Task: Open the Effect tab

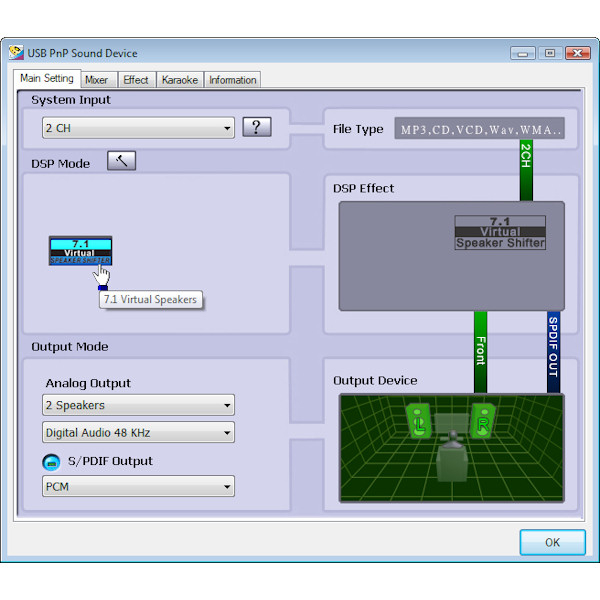Action: (136, 80)
